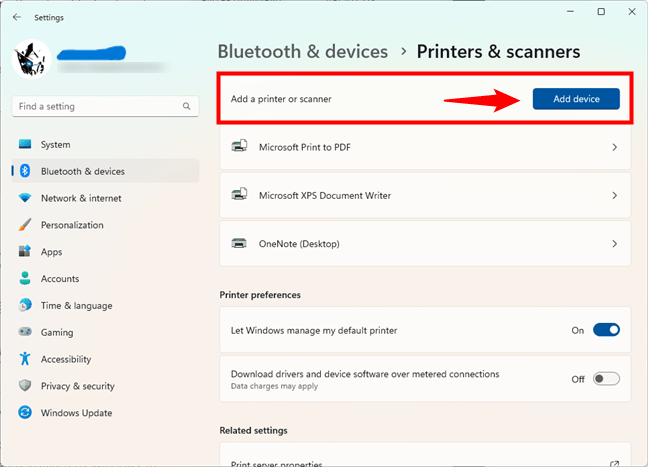Open System settings category

point(105,145)
